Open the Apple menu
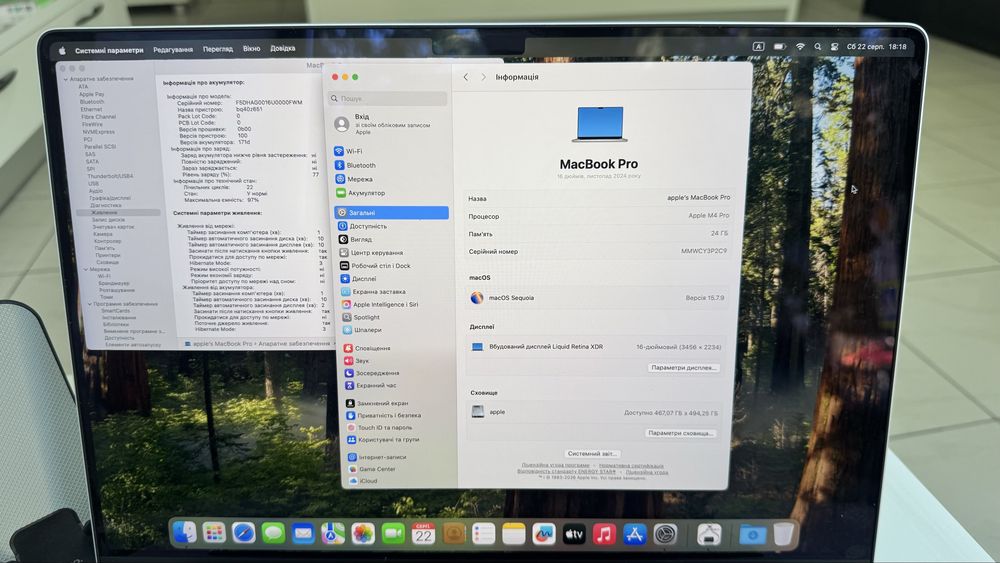The width and height of the screenshot is (1000, 563). (62, 50)
